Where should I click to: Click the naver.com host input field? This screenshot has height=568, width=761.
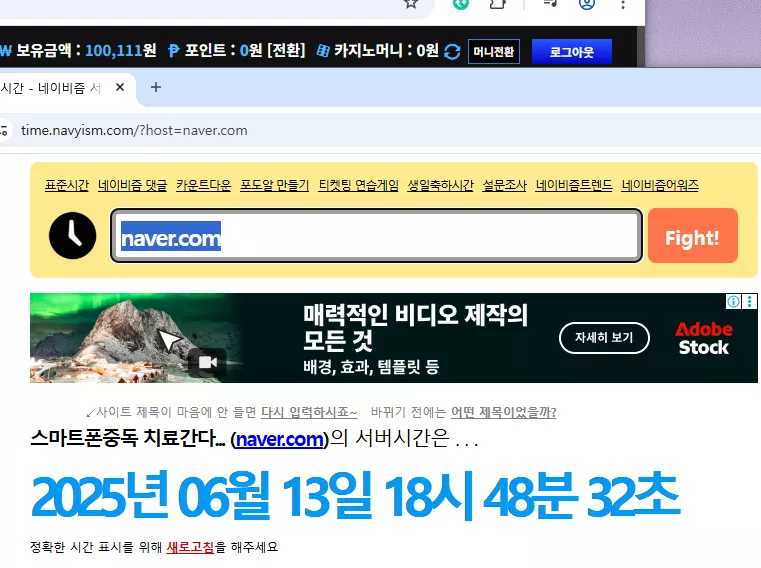tap(377, 236)
